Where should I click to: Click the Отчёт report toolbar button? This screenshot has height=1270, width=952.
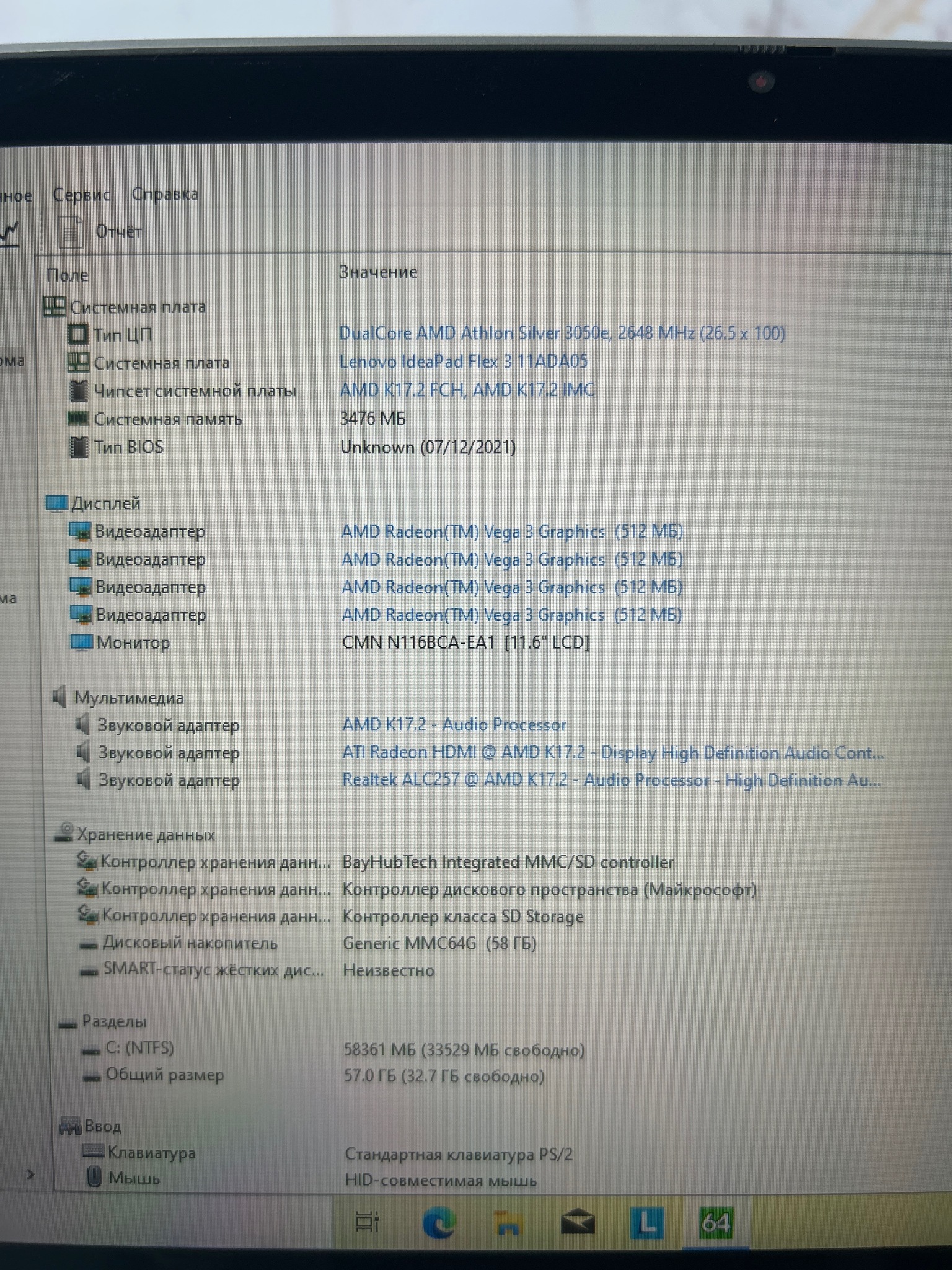point(100,232)
